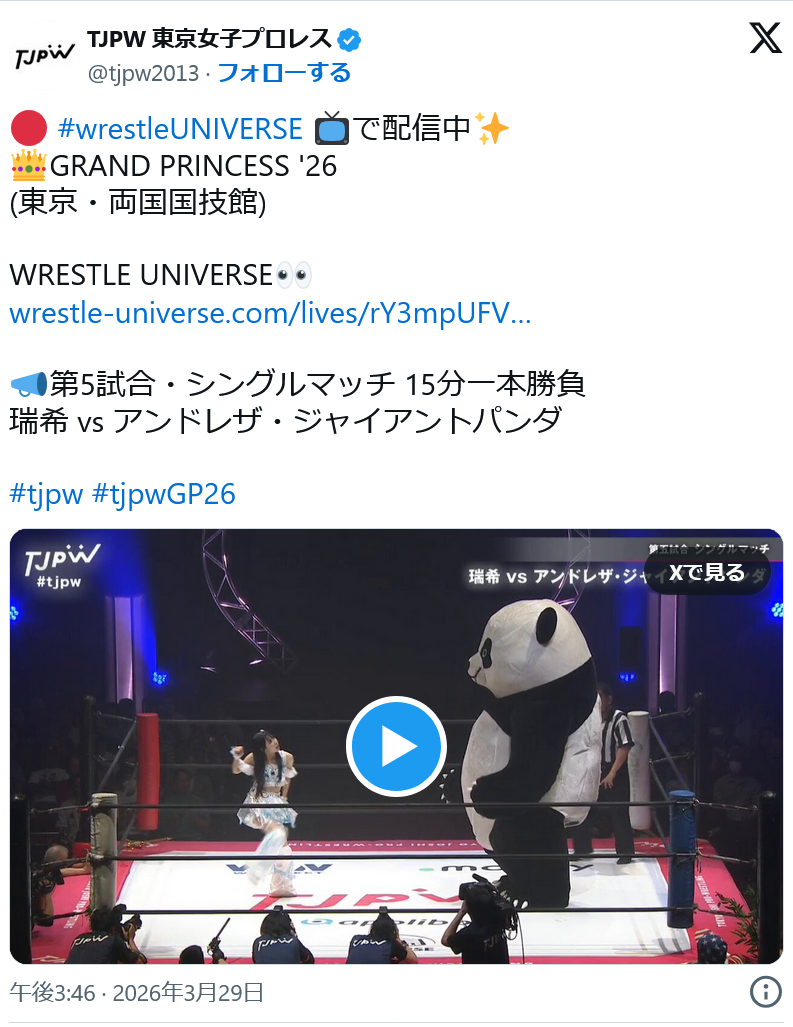Play the embedded match video
Viewport: 793px width, 1027px height.
coord(396,746)
